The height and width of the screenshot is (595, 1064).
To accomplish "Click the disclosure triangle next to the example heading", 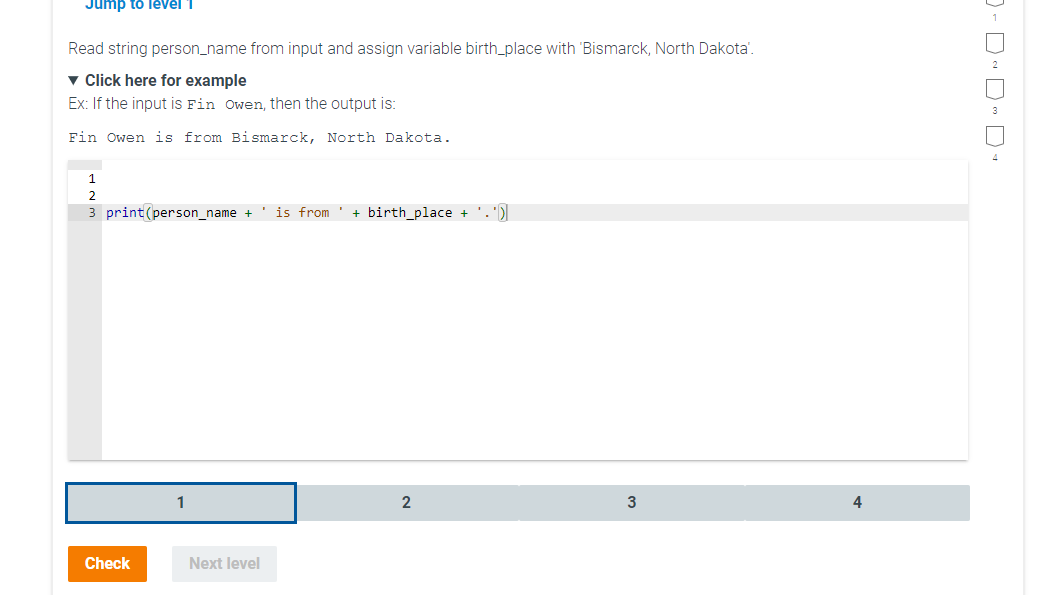I will pyautogui.click(x=73, y=80).
